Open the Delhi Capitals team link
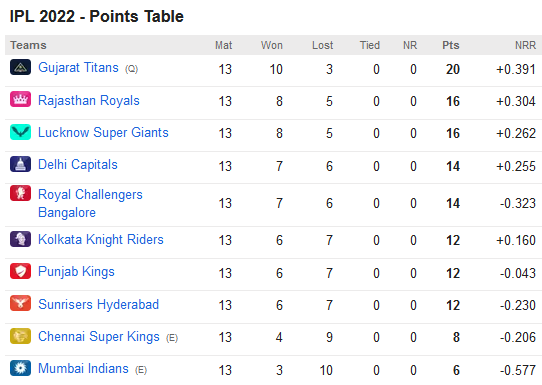 pyautogui.click(x=78, y=165)
